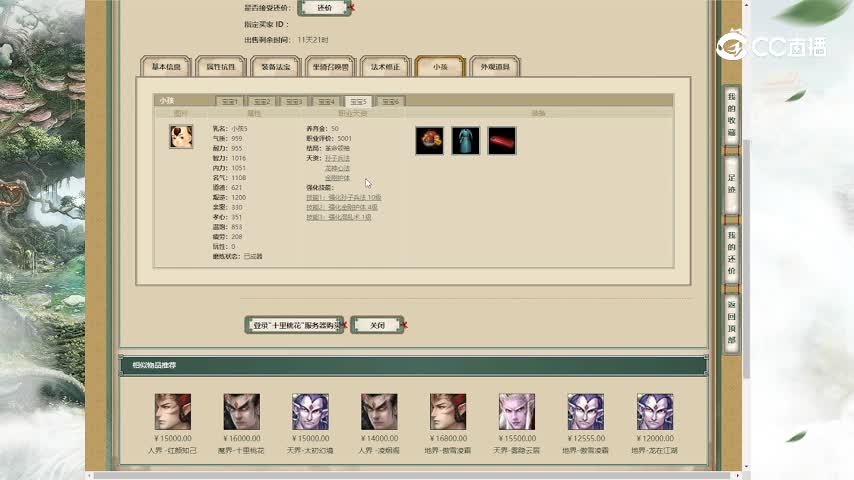The width and height of the screenshot is (854, 480).
Task: Click the price text ¥12555.00
Action: tap(586, 438)
